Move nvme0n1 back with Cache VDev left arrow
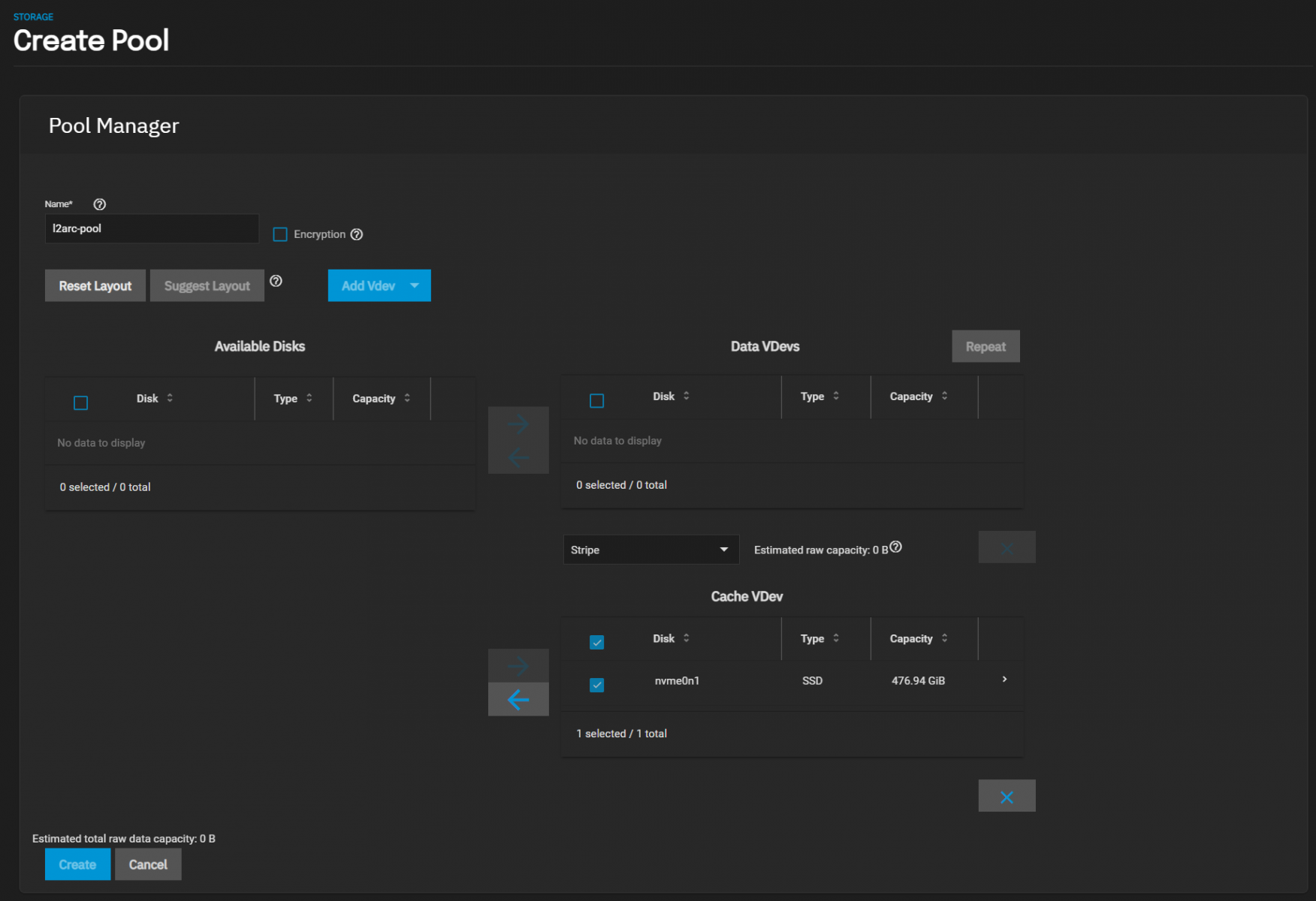Image resolution: width=1316 pixels, height=901 pixels. click(518, 700)
